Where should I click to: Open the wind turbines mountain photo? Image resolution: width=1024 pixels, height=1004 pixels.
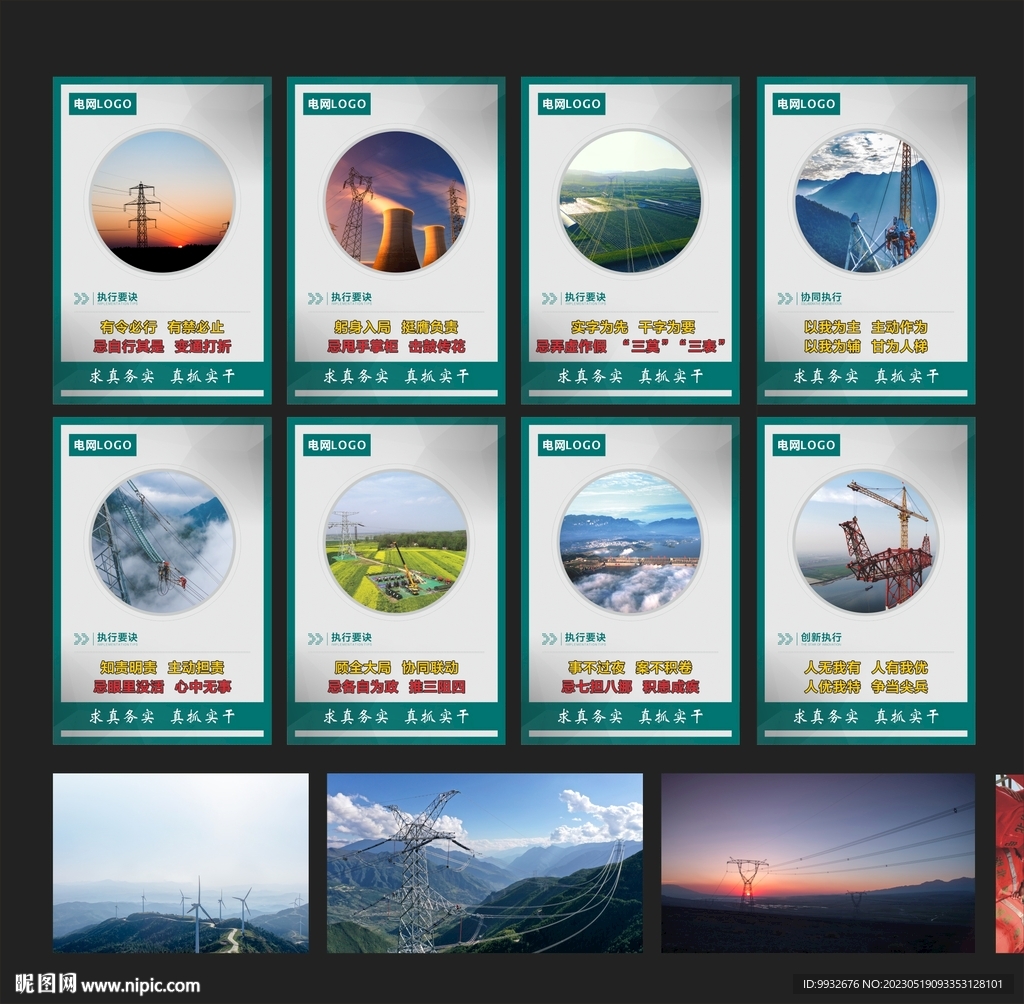(x=181, y=863)
